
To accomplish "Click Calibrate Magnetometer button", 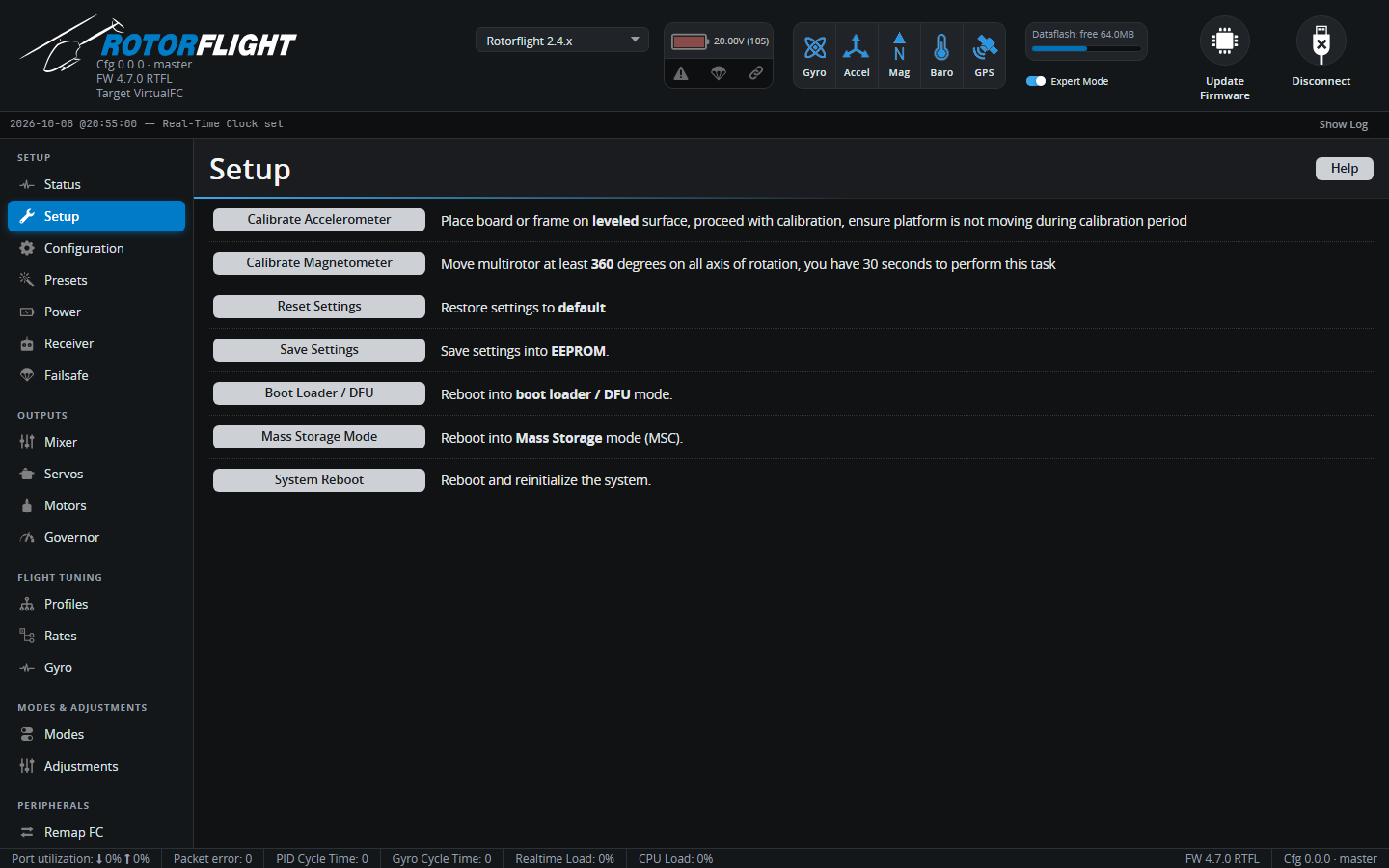I will click(319, 263).
